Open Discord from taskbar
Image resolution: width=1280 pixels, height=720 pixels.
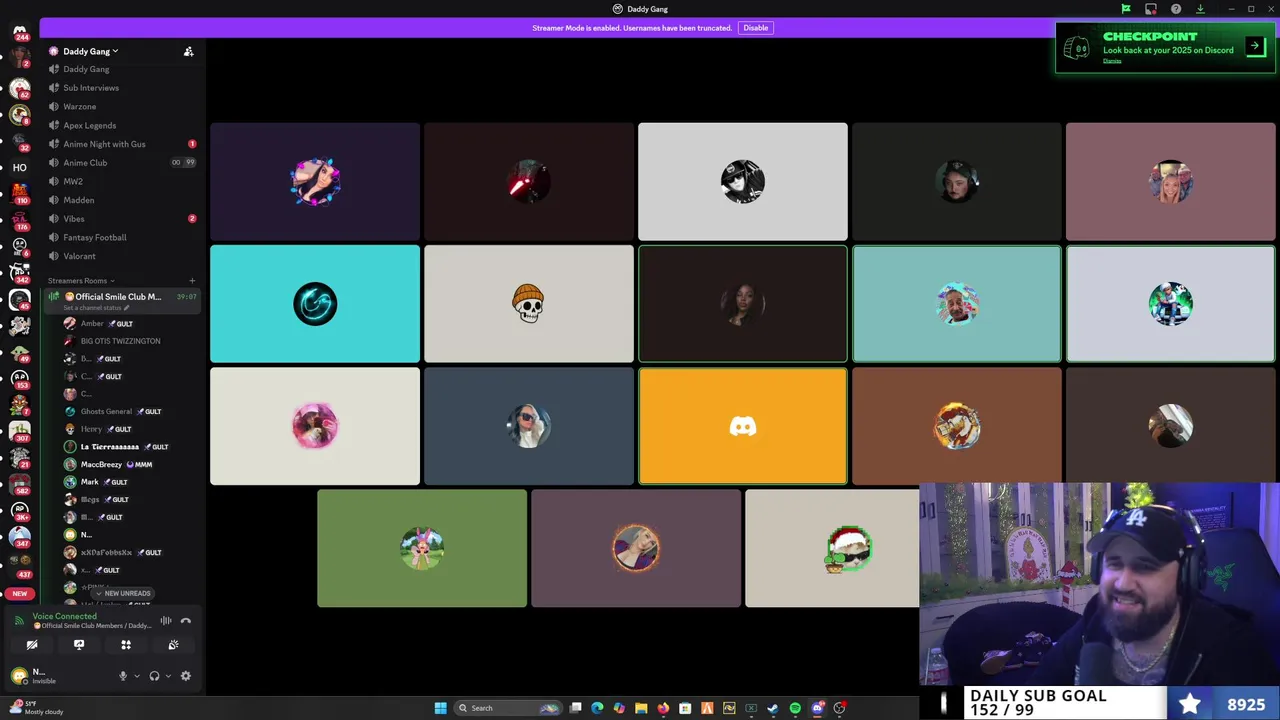817,708
